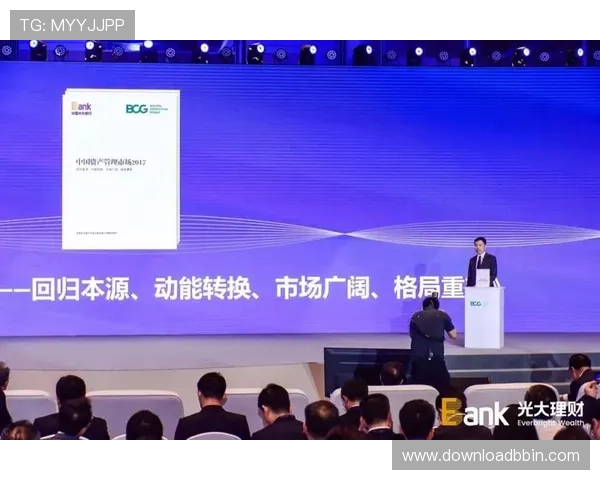Open the www.downloadbbin.com link
Viewport: 600px width, 480px height.
(490, 455)
